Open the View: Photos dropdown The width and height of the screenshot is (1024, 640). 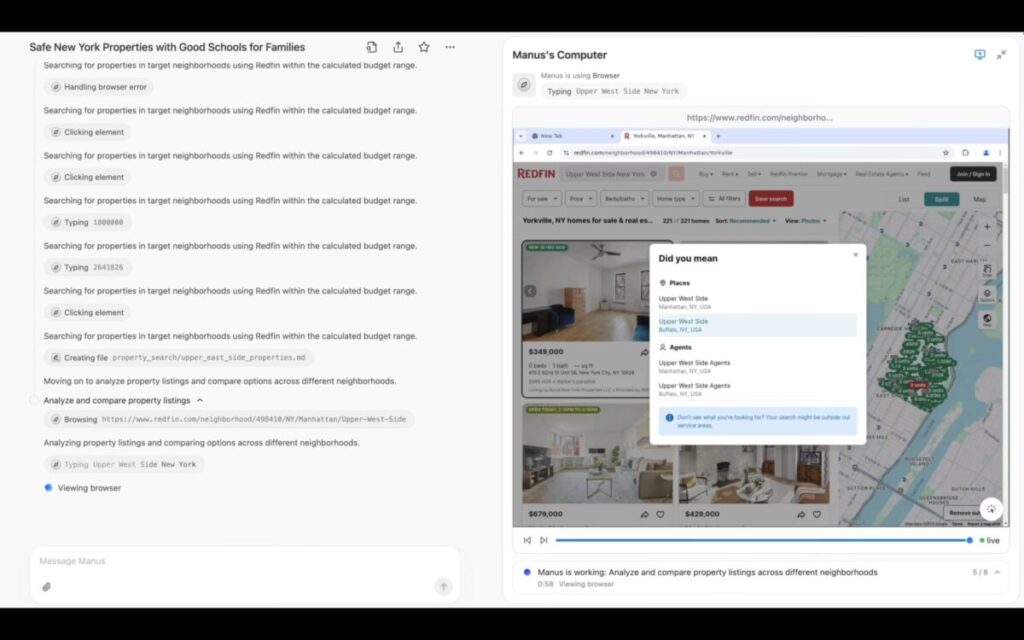pos(806,221)
